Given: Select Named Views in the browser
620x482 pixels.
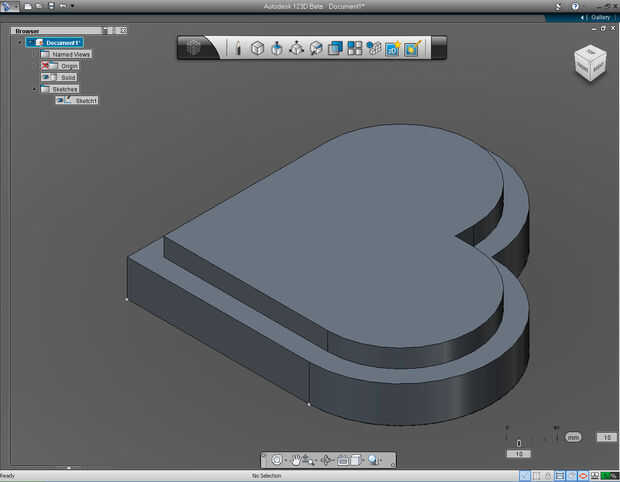Looking at the screenshot, I should point(71,54).
